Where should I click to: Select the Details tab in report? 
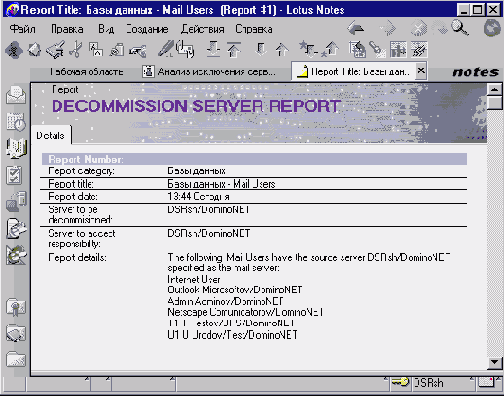[51, 136]
